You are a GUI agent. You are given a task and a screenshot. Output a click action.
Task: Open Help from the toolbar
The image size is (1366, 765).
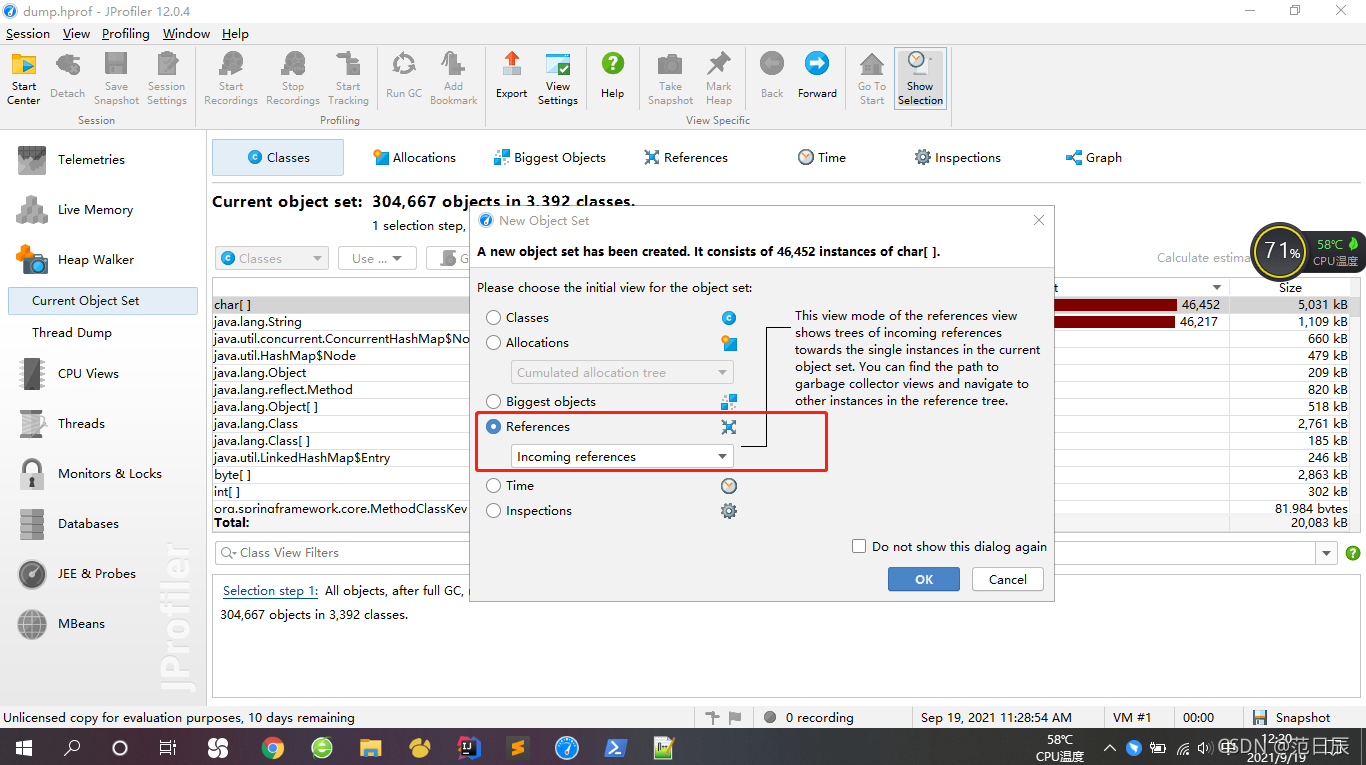coord(613,78)
